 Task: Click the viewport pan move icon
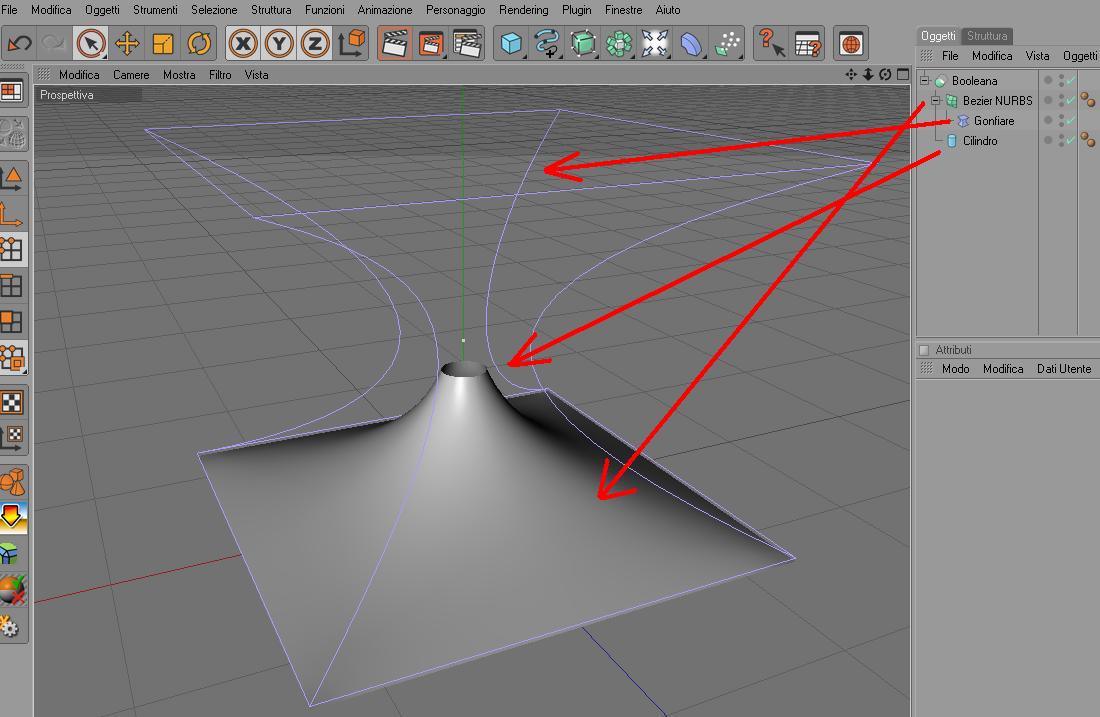coord(851,74)
